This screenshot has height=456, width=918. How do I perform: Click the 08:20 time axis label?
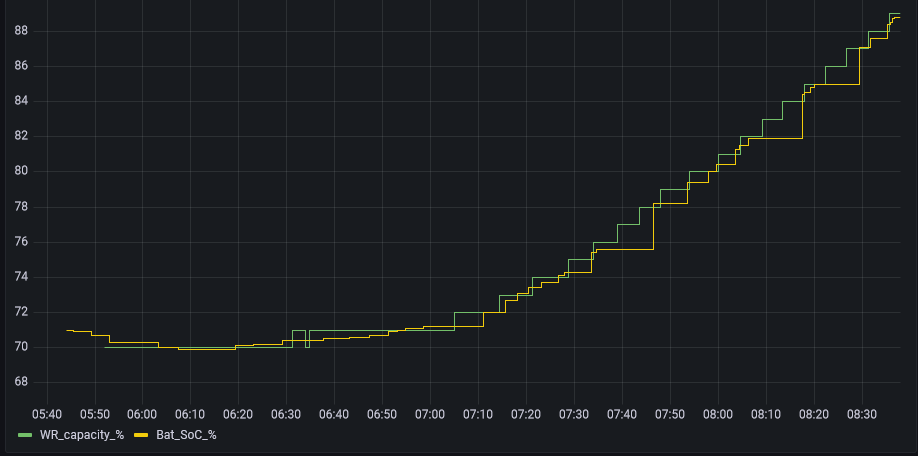[x=814, y=414]
